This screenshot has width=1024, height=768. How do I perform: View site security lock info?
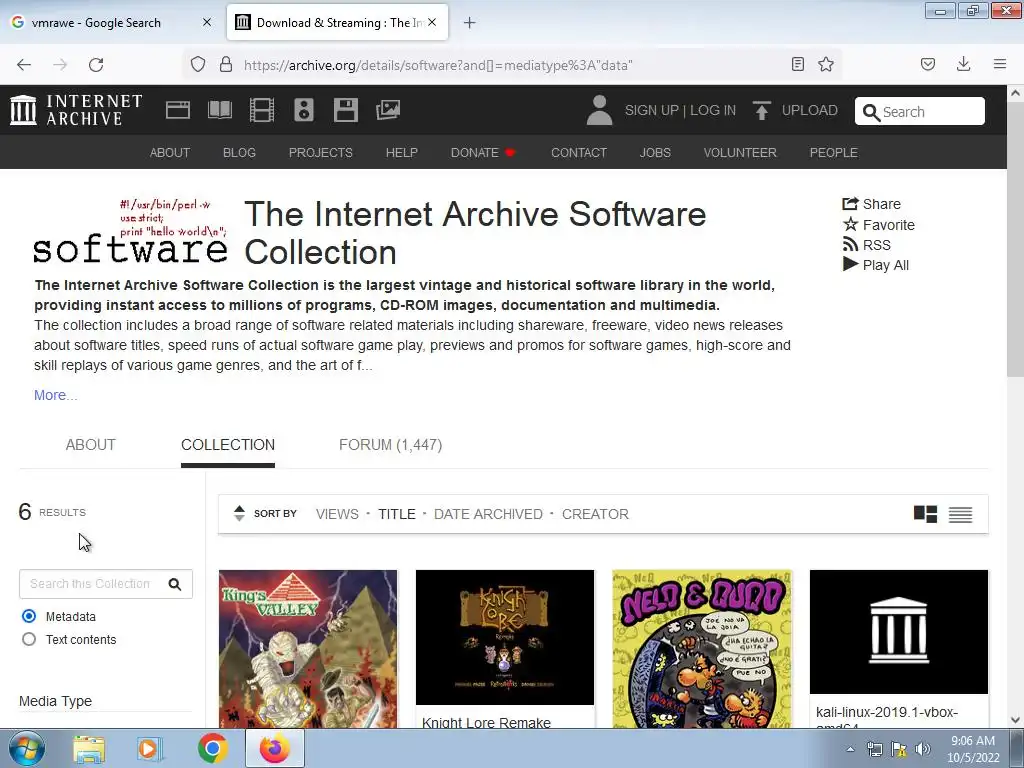(226, 64)
